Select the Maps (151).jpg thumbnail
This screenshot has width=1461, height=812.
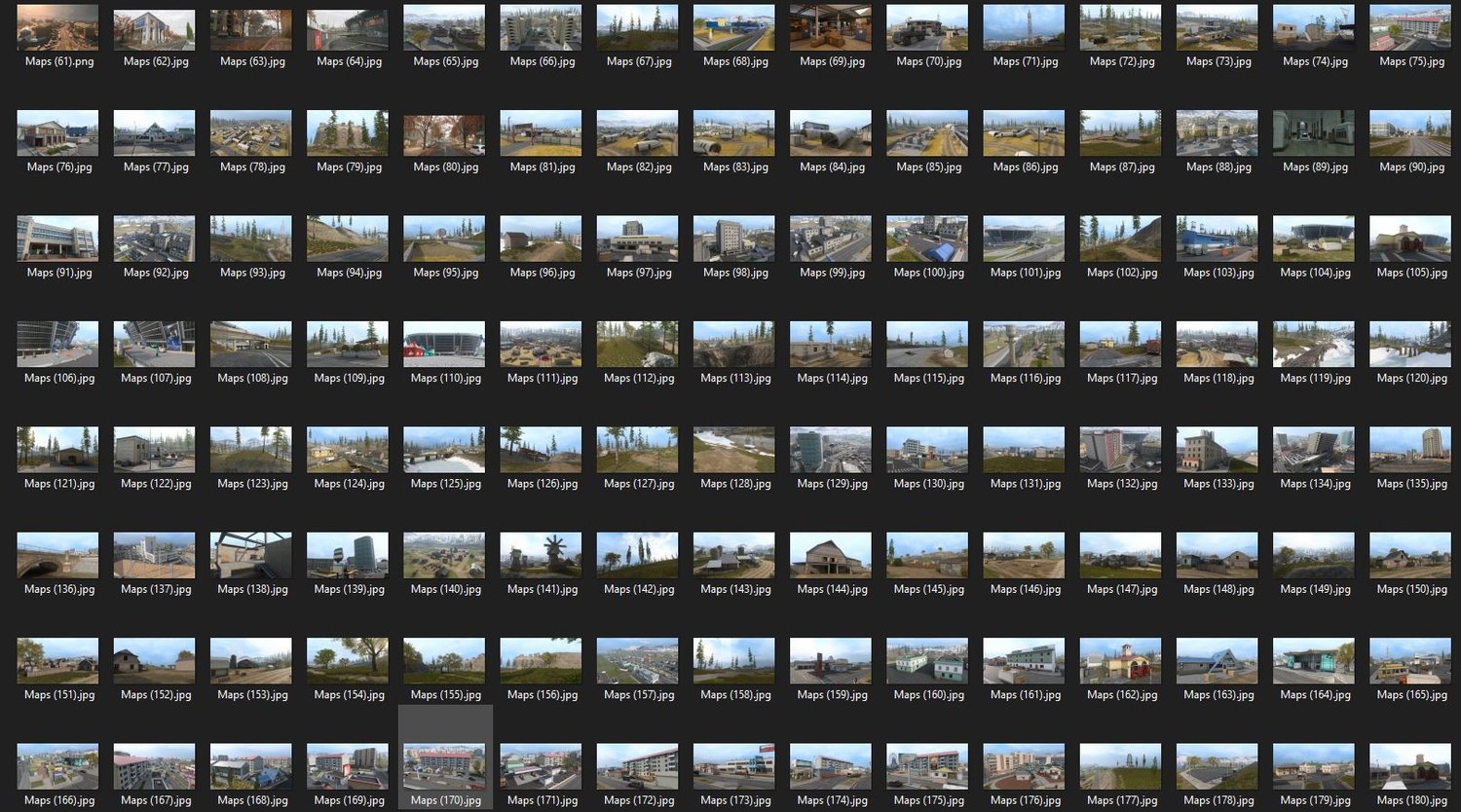click(58, 661)
